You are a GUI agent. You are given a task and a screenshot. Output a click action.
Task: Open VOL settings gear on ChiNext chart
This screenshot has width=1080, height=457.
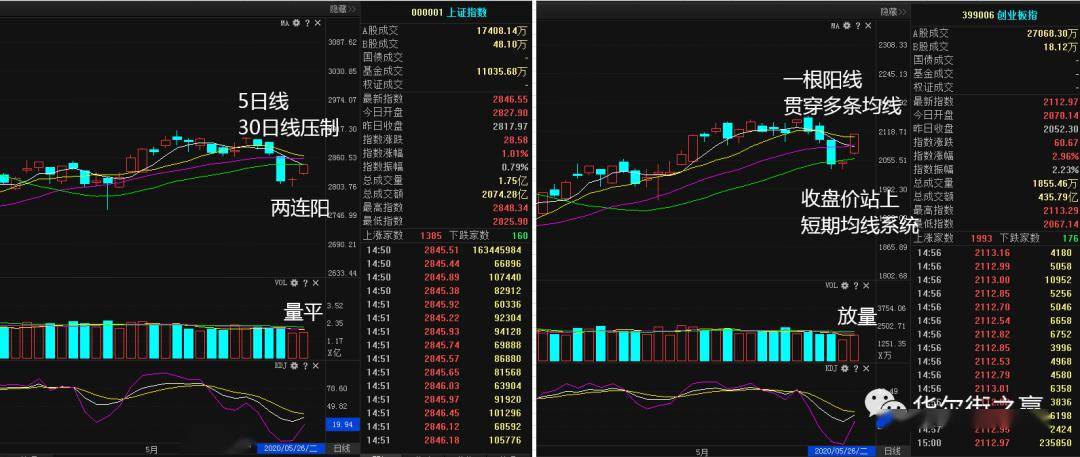(x=844, y=285)
